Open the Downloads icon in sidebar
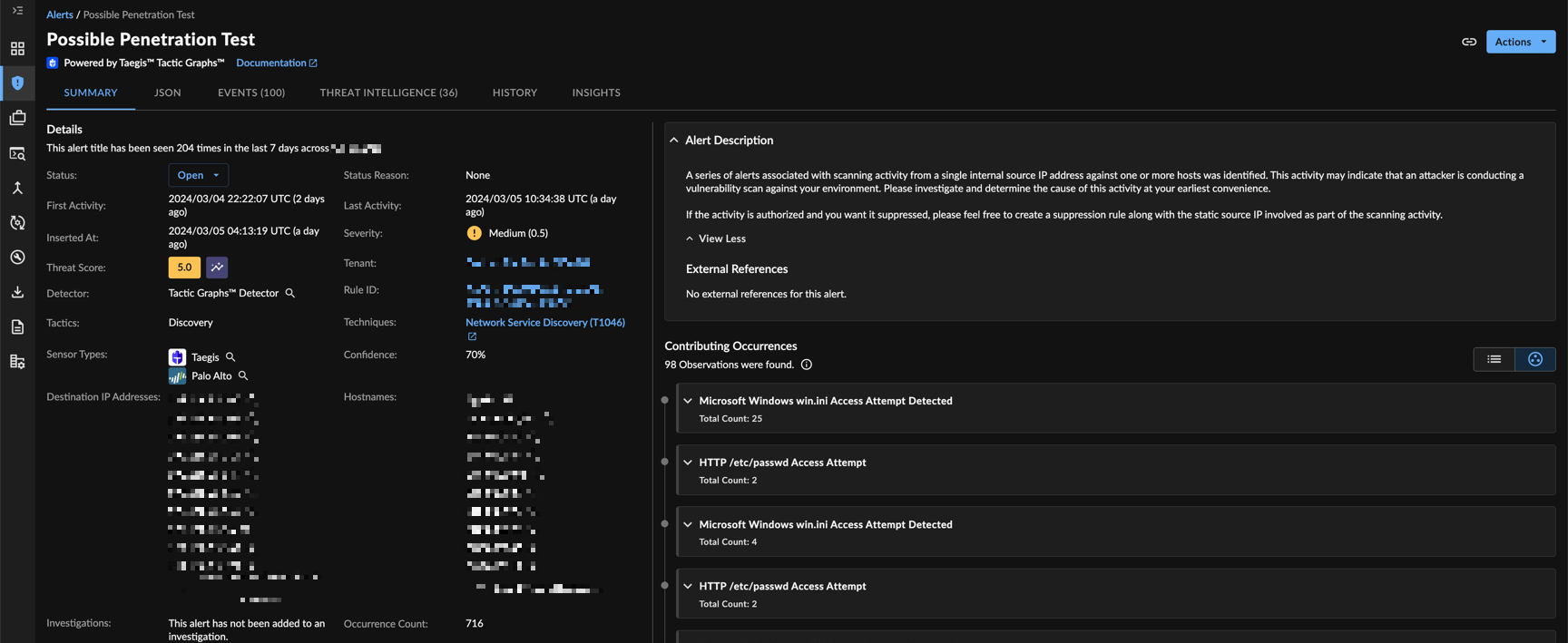Viewport: 1568px width, 643px height. pos(17,292)
